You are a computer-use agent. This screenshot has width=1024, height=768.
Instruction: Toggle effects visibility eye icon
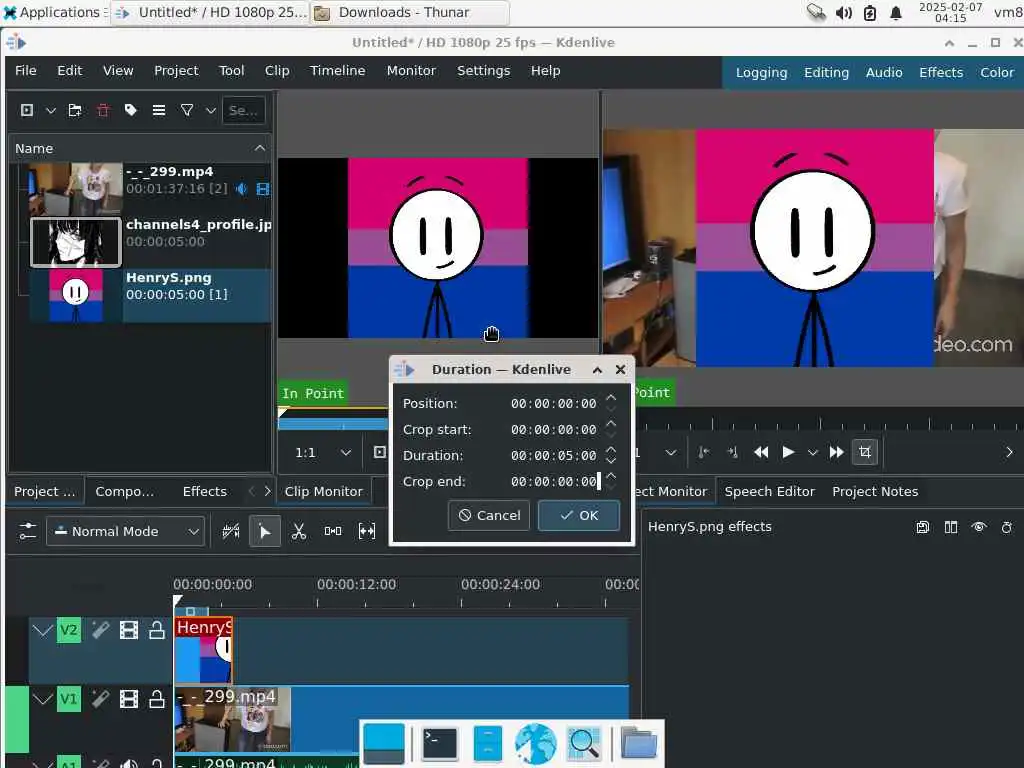tap(979, 527)
